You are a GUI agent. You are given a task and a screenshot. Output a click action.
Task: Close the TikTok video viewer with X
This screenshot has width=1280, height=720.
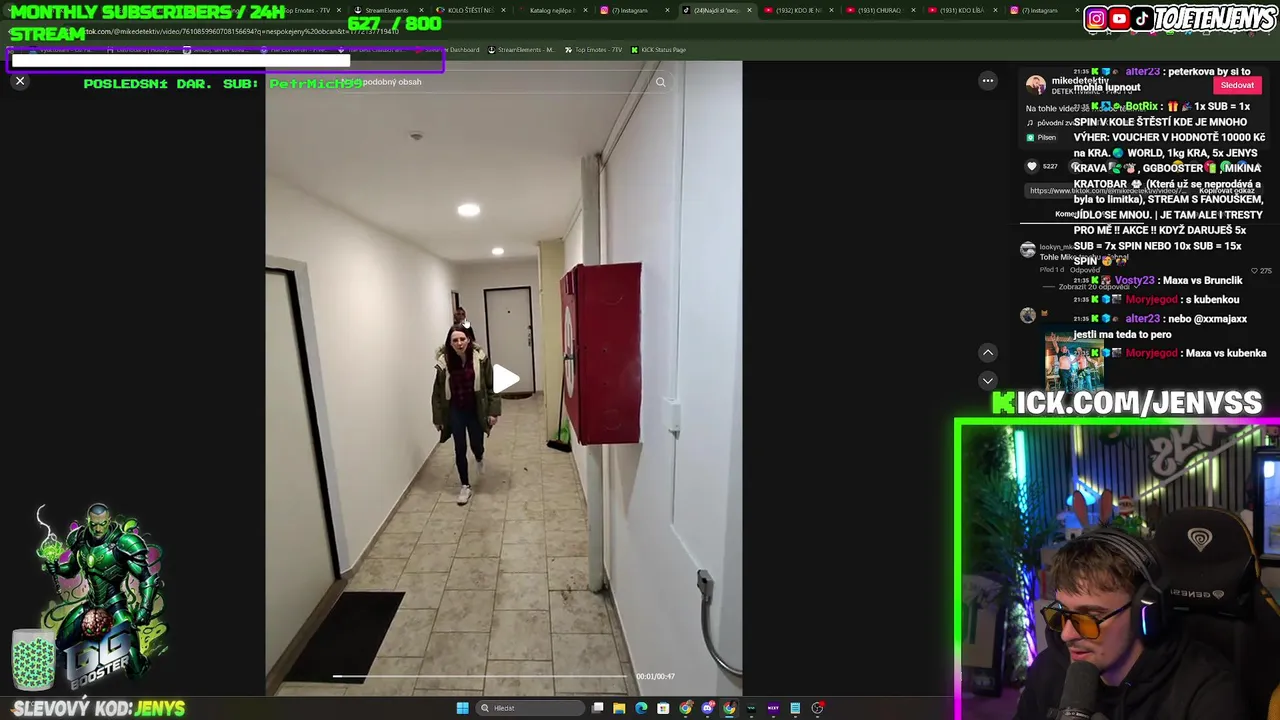point(20,81)
